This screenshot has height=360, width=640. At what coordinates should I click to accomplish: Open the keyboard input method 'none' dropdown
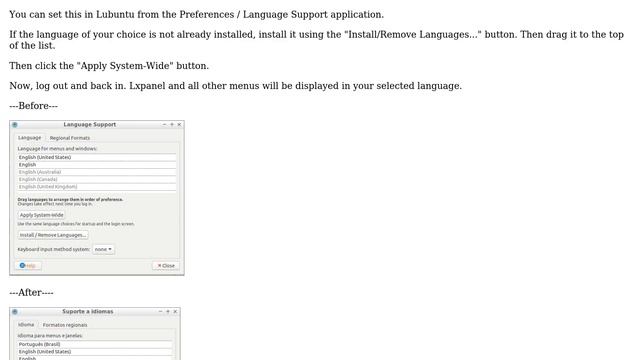point(103,249)
